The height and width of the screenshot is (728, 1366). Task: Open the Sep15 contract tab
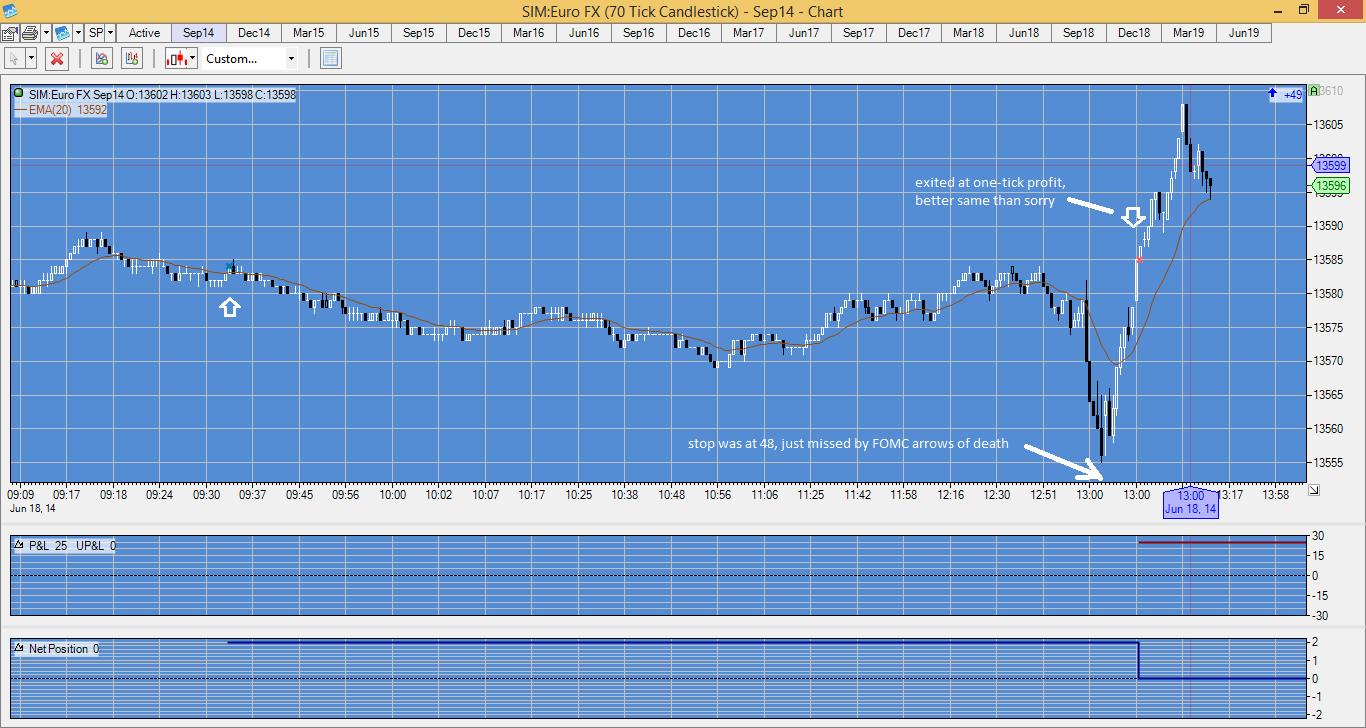(x=419, y=33)
